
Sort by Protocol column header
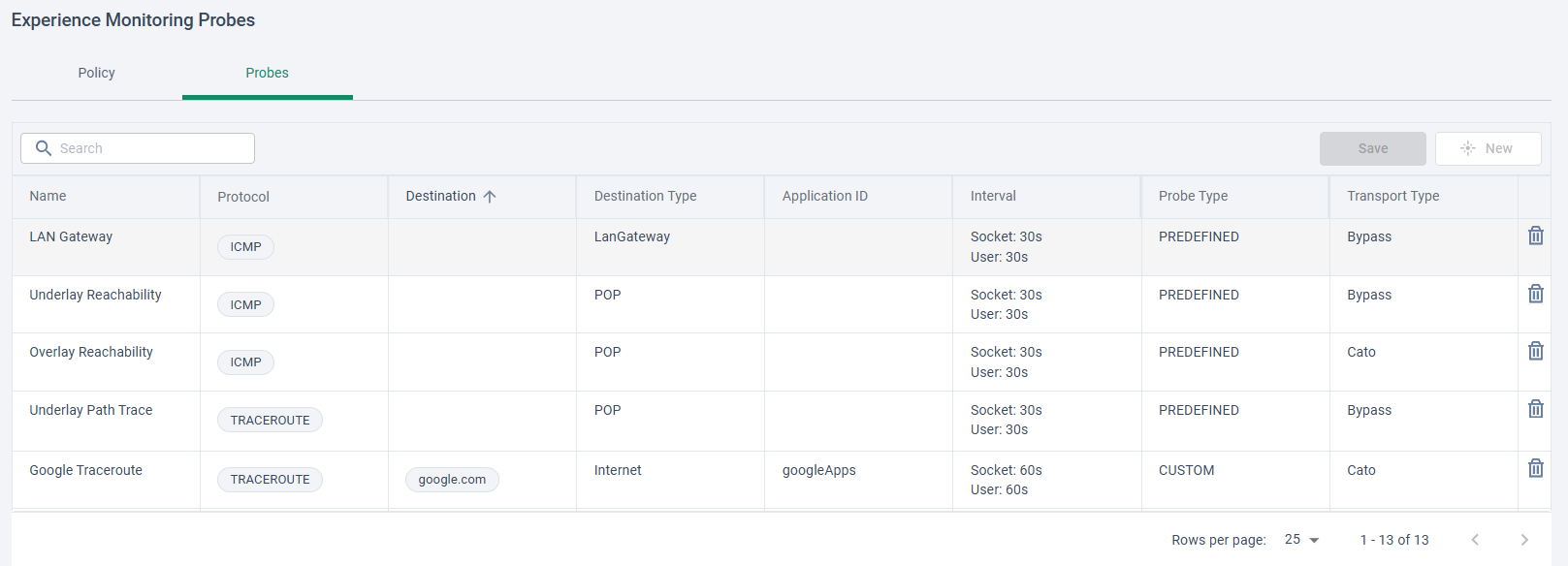(x=243, y=197)
